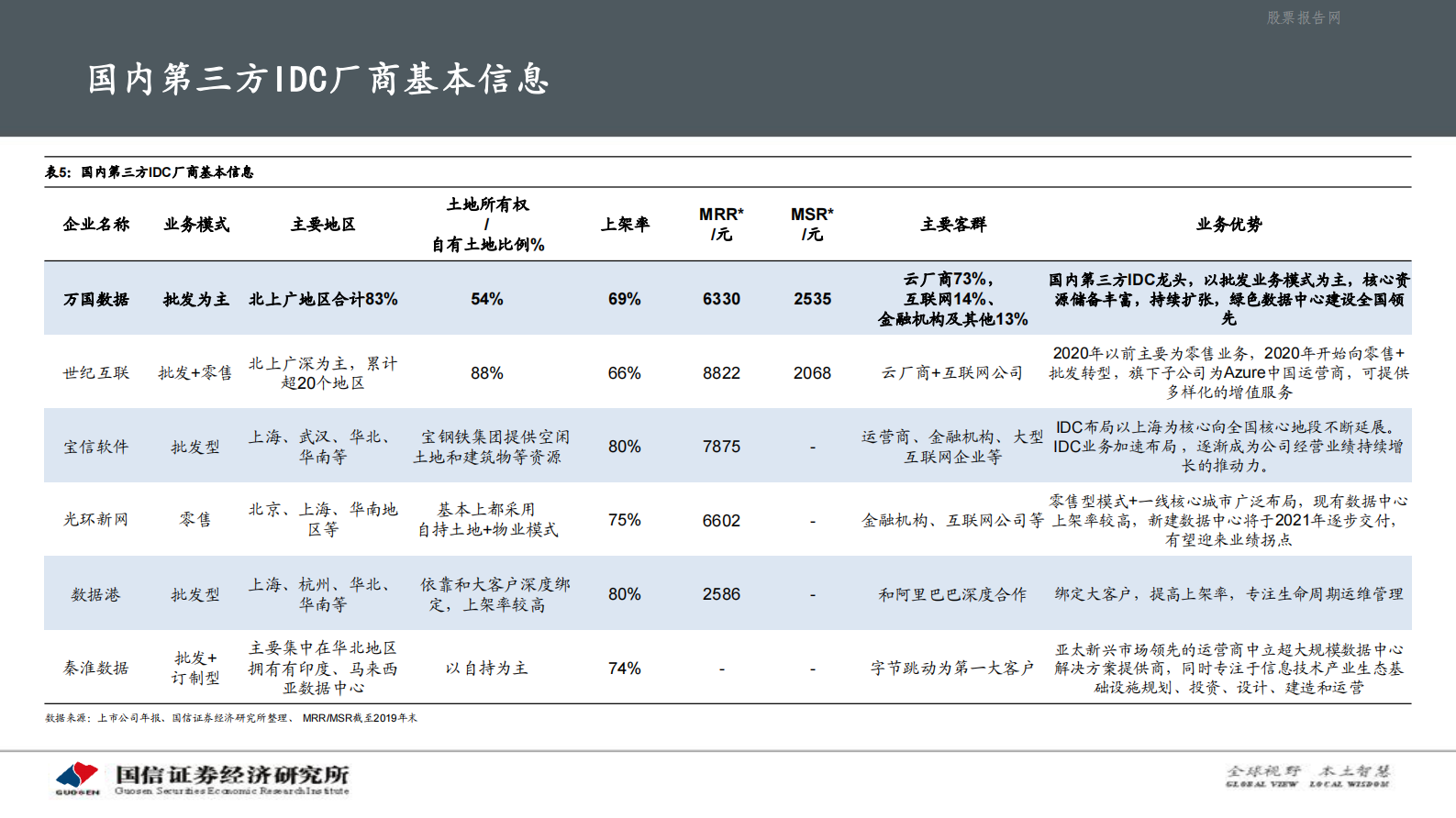Image resolution: width=1456 pixels, height=818 pixels.
Task: Click the 北上广地区合计83% region cell
Action: tap(323, 299)
